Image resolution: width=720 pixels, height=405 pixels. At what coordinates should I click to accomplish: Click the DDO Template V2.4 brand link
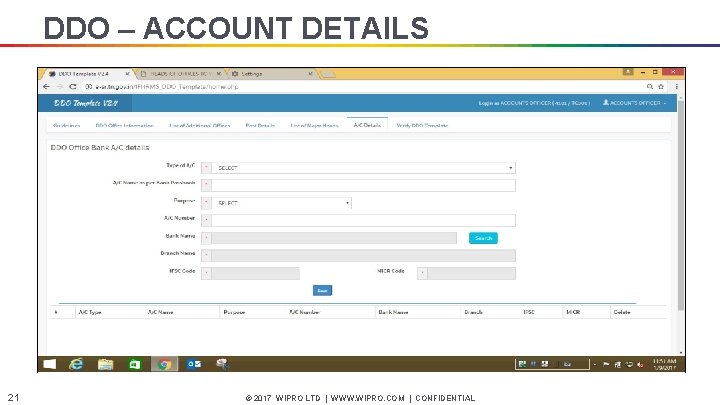click(x=86, y=103)
